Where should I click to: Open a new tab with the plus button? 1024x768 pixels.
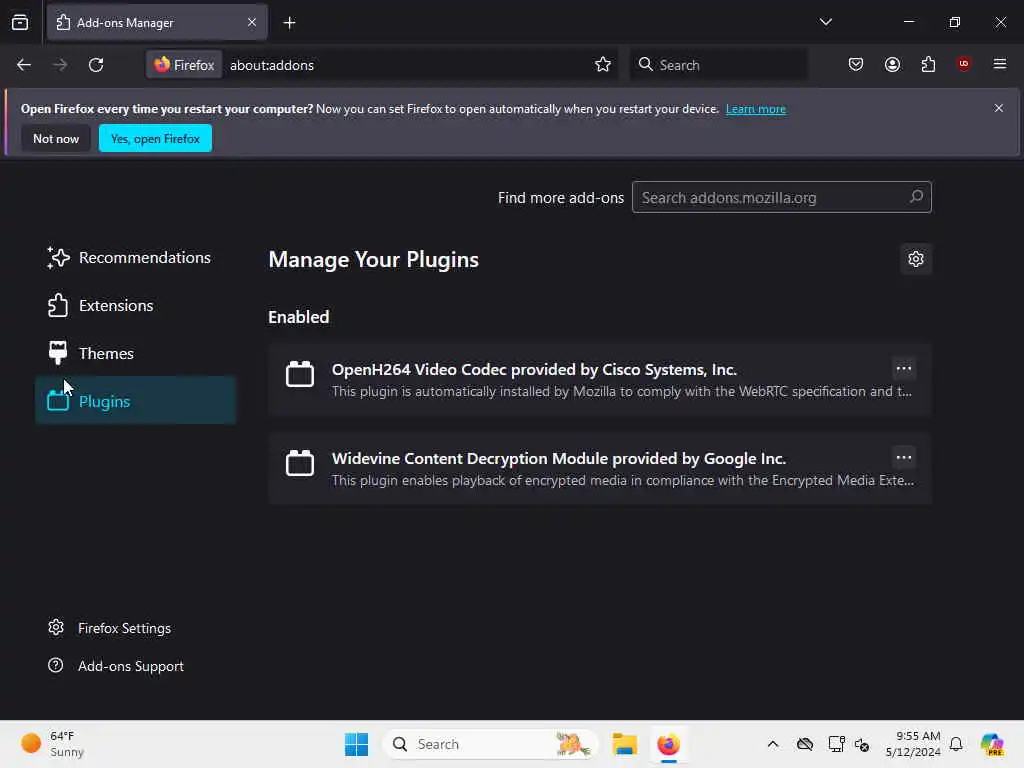tap(289, 23)
